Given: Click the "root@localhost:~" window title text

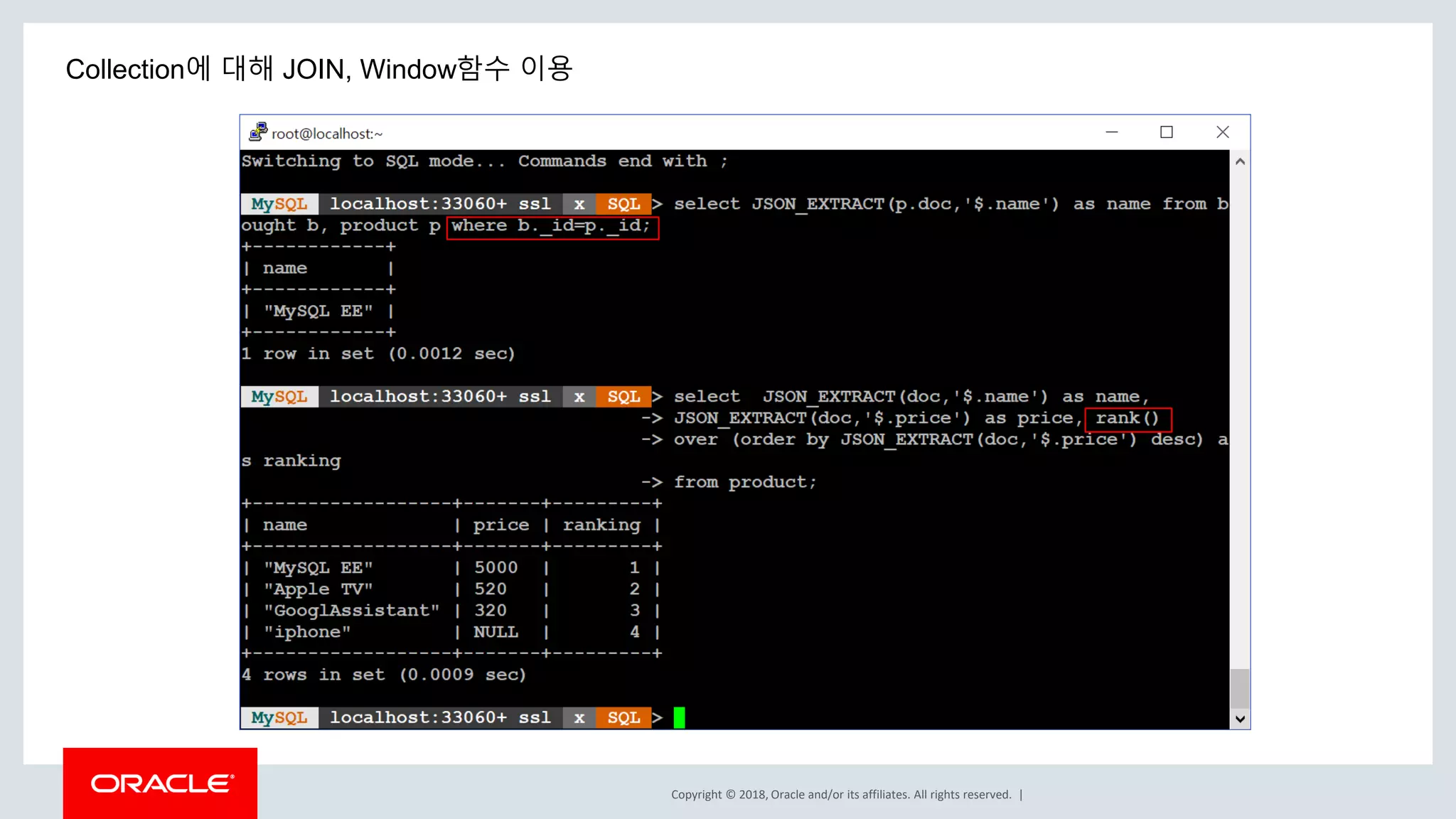Looking at the screenshot, I should [x=327, y=134].
